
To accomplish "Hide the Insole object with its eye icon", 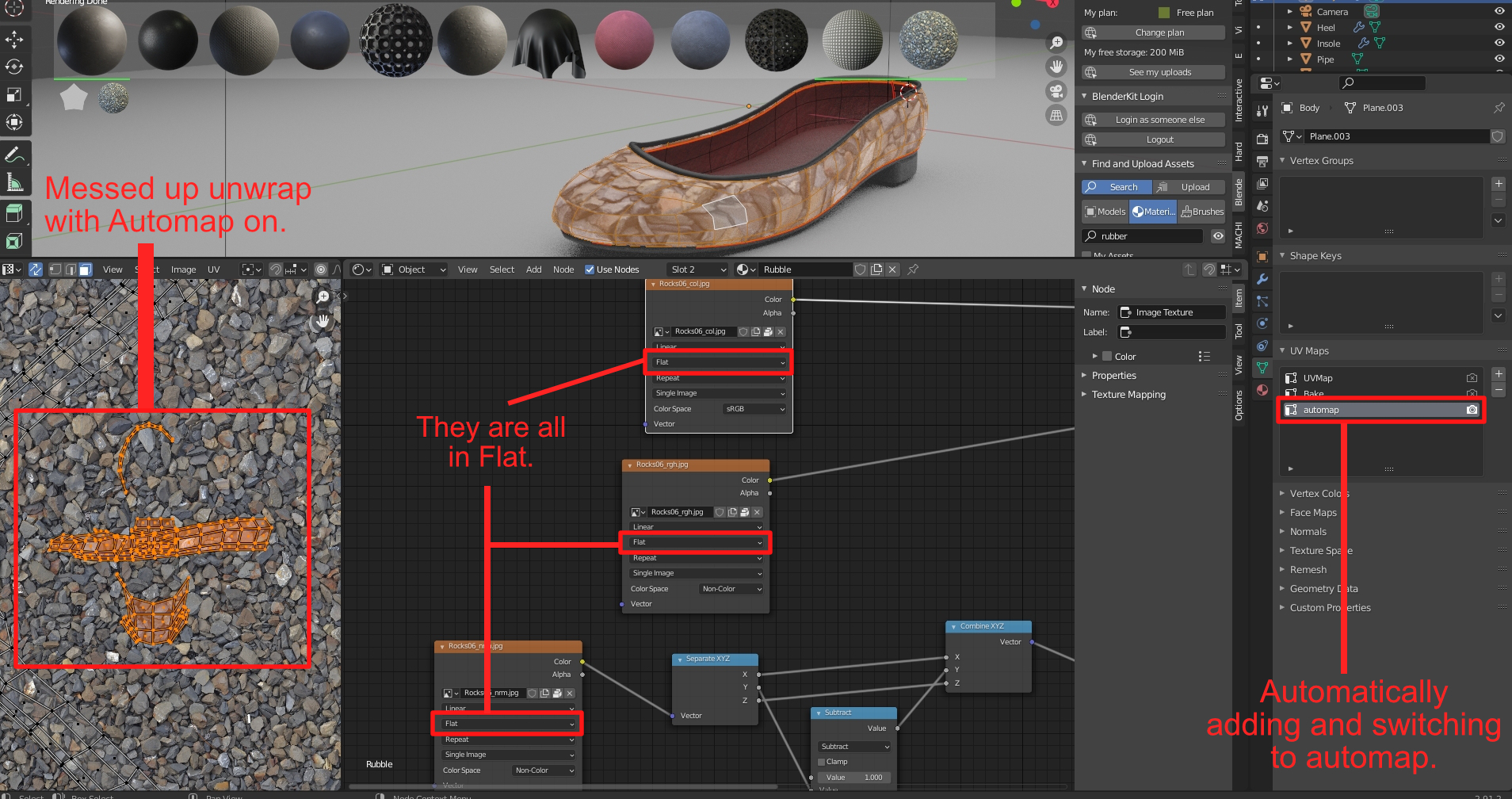I will [1499, 44].
